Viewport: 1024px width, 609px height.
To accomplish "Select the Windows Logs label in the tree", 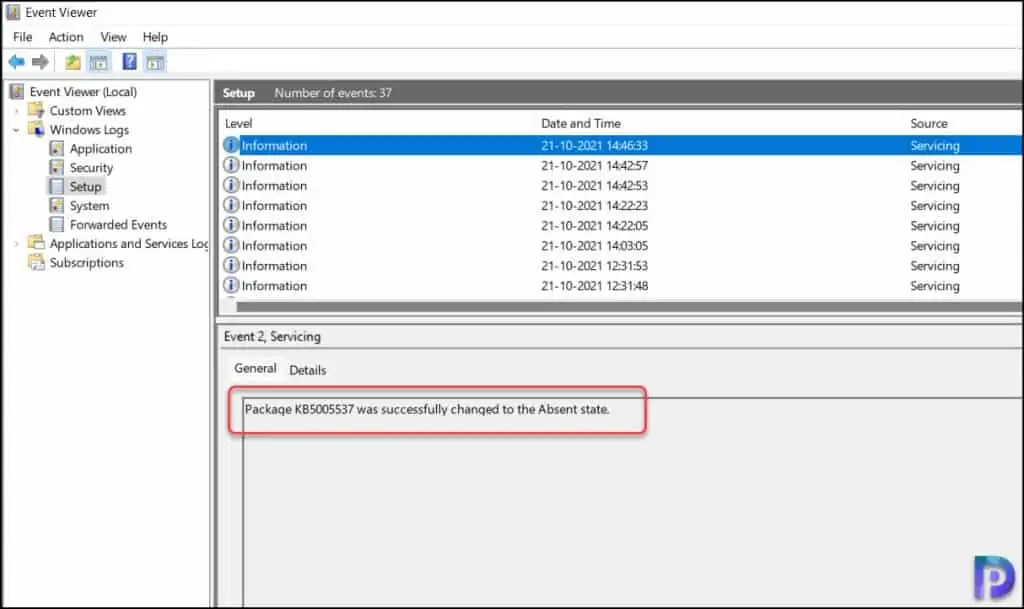I will 89,129.
